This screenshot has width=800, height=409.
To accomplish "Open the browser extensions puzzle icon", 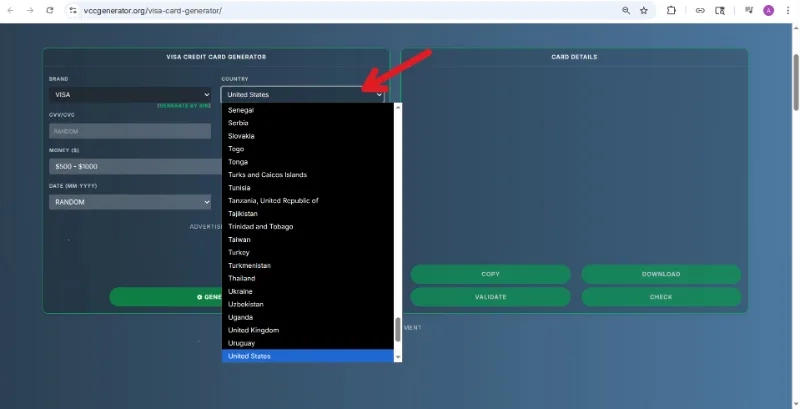I will [x=671, y=10].
